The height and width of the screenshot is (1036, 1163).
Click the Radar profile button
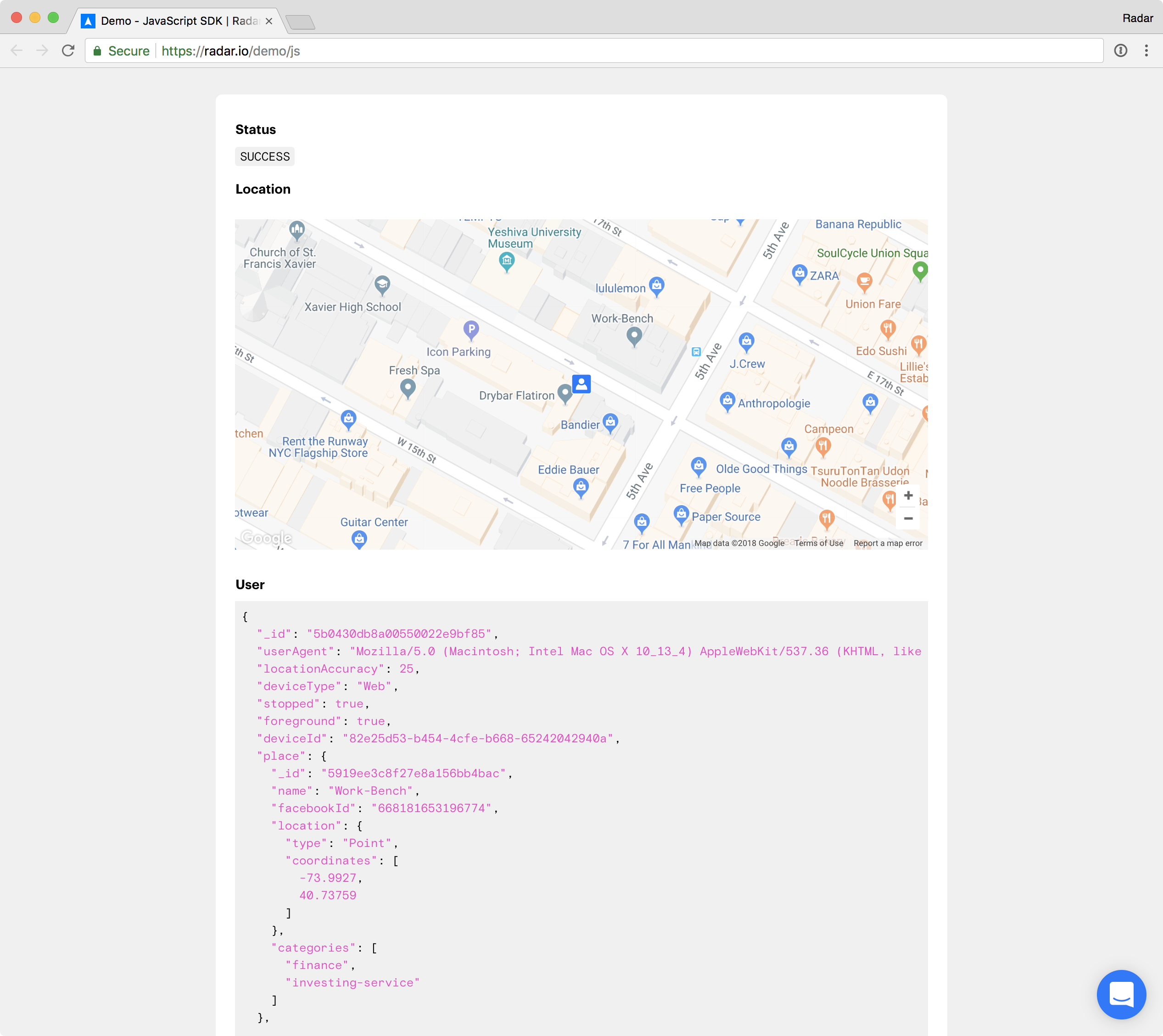(1137, 18)
